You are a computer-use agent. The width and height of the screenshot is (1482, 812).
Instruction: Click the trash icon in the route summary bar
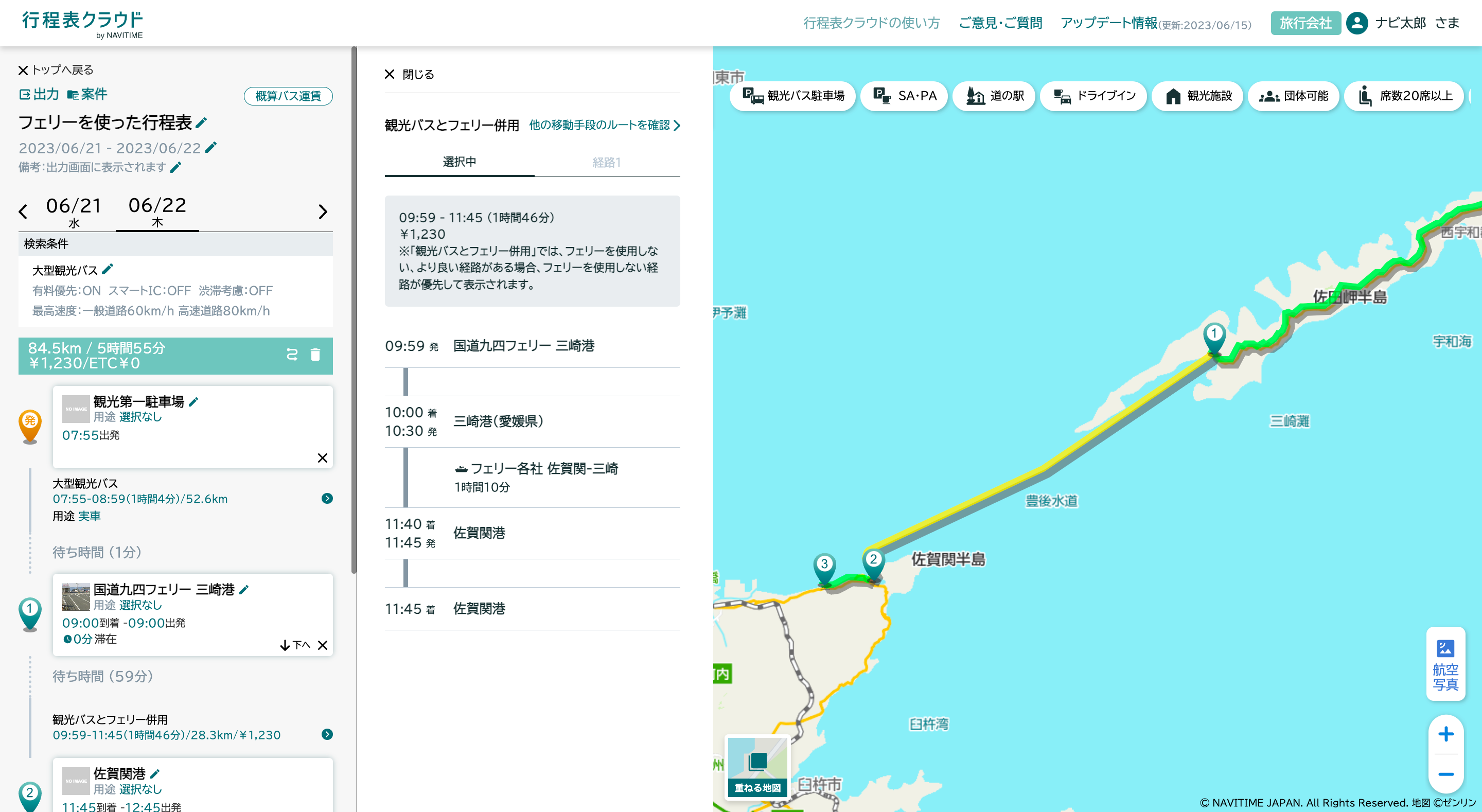315,355
